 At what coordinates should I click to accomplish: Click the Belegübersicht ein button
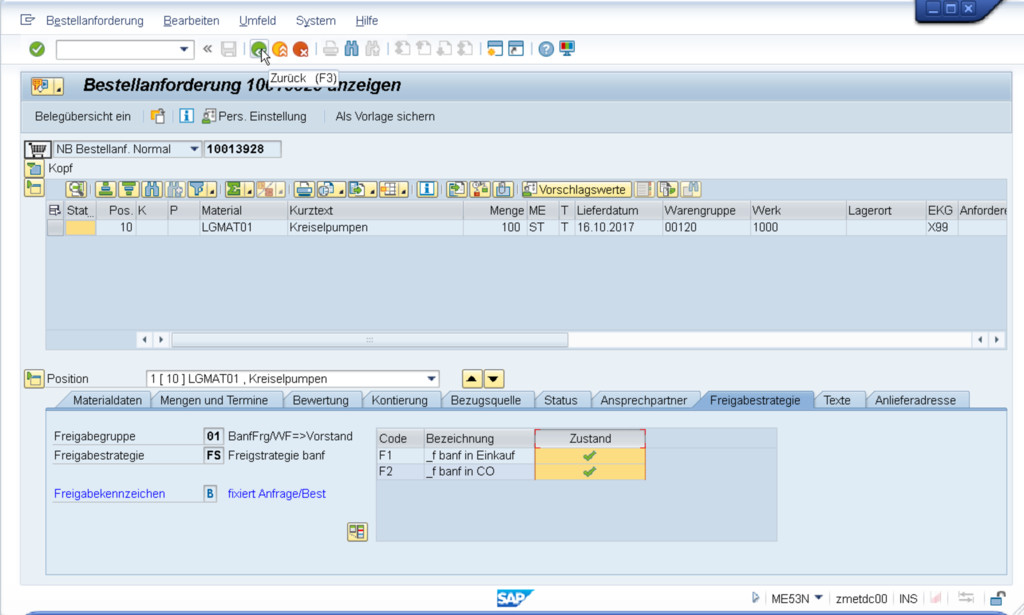point(83,117)
